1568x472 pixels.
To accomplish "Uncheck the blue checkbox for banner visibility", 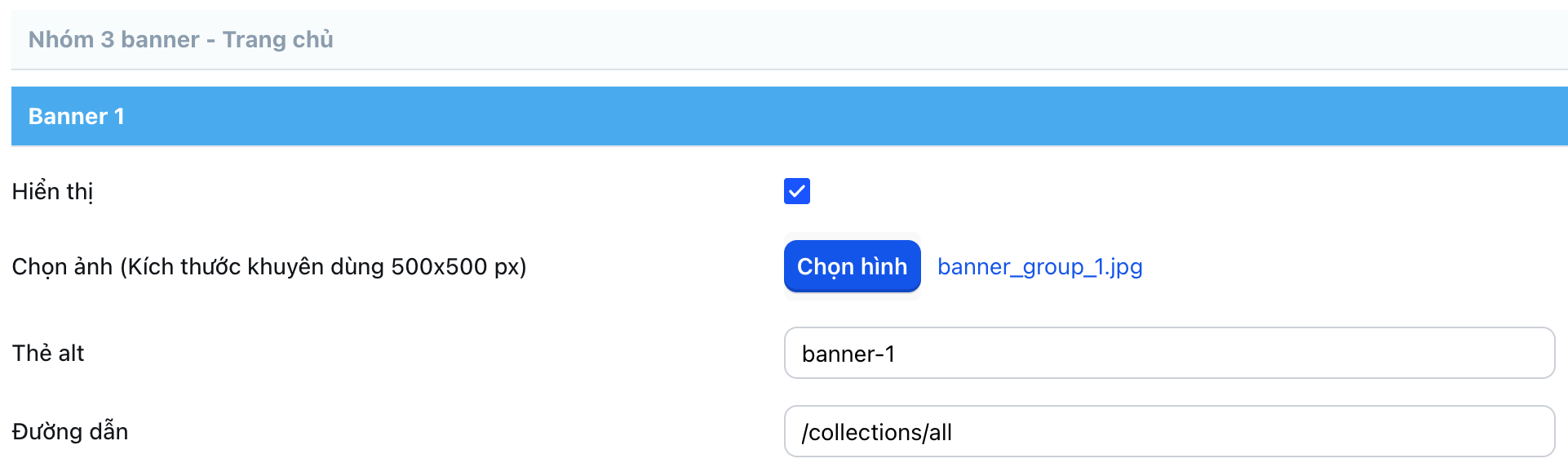I will [x=796, y=191].
